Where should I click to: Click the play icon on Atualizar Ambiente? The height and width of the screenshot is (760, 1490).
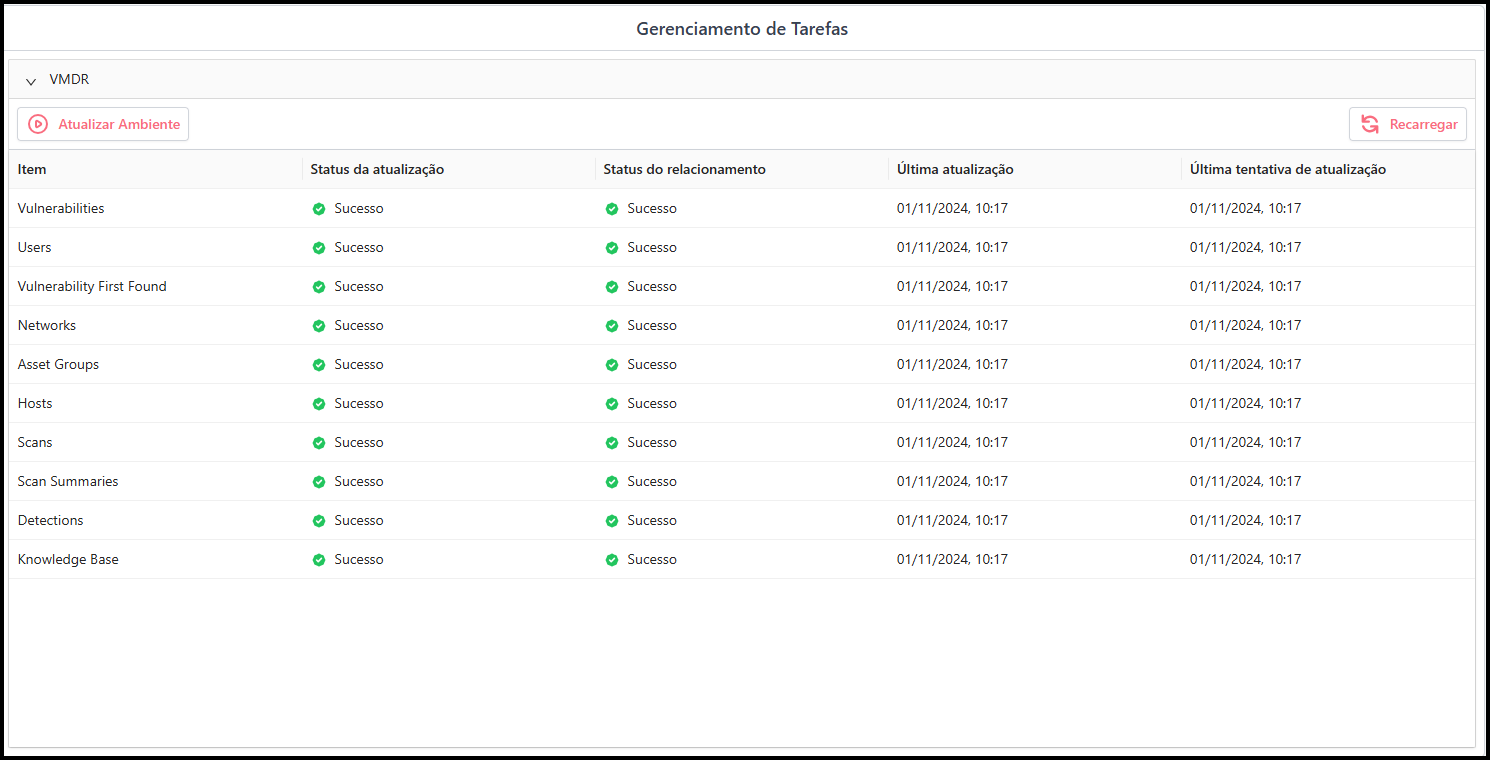pyautogui.click(x=38, y=123)
